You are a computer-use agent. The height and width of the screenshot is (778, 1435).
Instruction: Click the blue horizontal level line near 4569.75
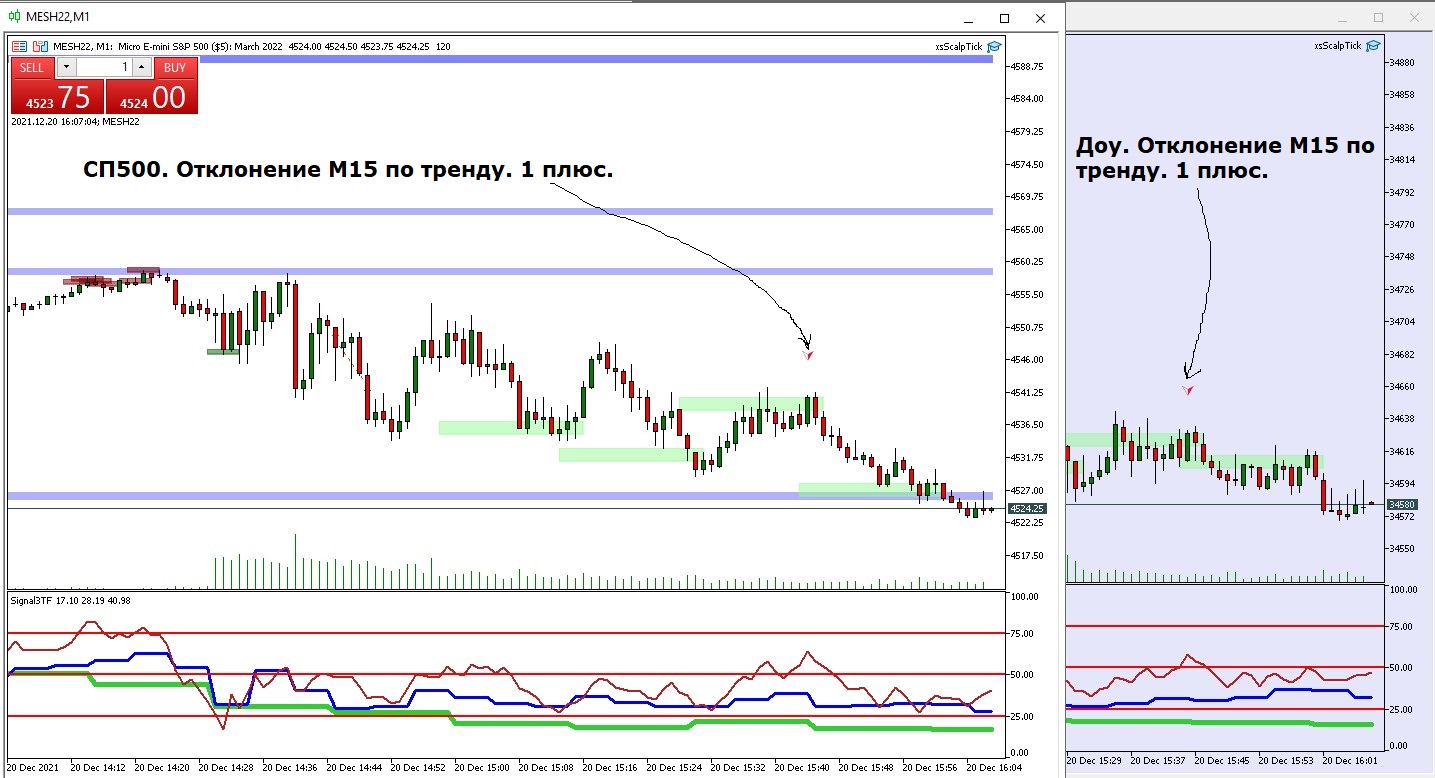point(500,211)
